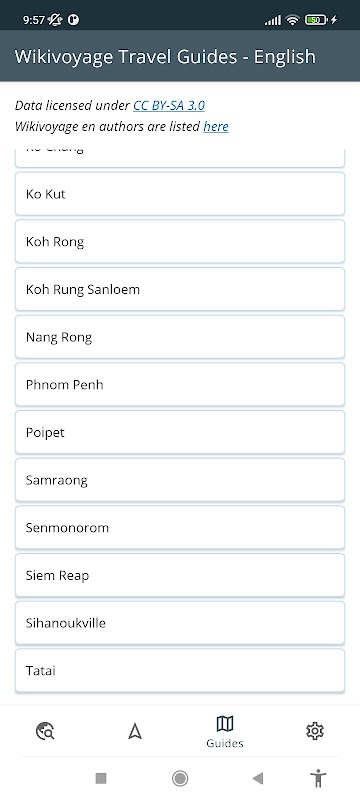Open the authors listed 'here' link
The width and height of the screenshot is (360, 800).
(216, 127)
